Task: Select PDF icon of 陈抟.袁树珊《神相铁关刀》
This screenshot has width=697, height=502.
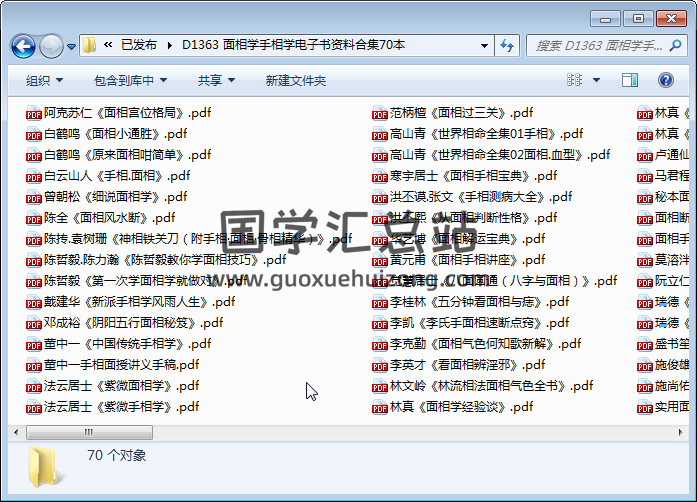Action: [34, 239]
